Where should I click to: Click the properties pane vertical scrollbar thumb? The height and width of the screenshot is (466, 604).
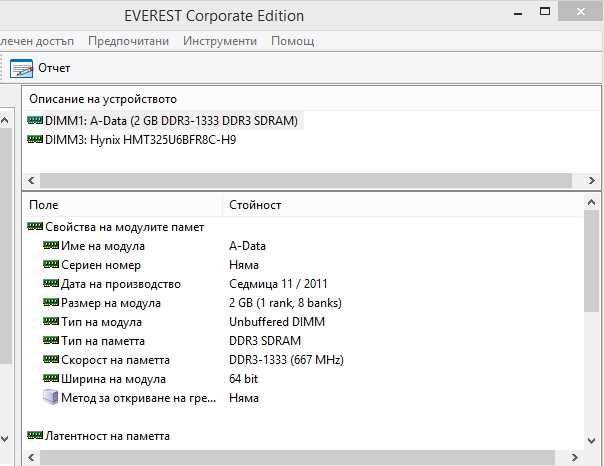point(591,261)
